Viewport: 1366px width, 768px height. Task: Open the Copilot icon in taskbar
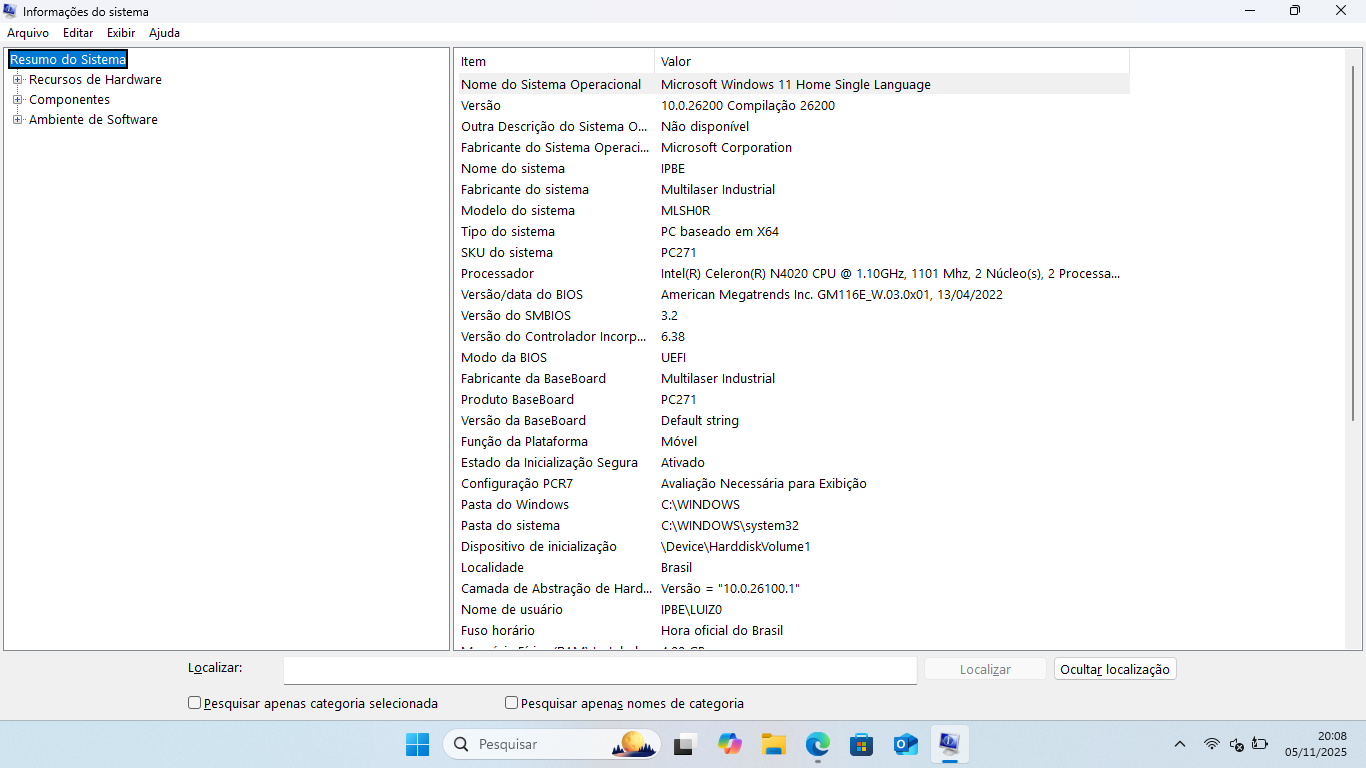click(730, 744)
